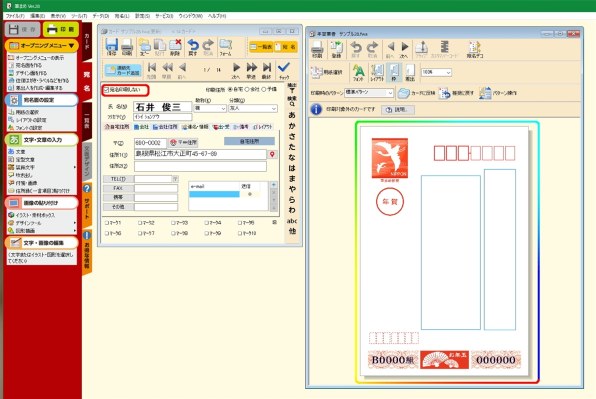Open the ツール menu

(x=79, y=16)
